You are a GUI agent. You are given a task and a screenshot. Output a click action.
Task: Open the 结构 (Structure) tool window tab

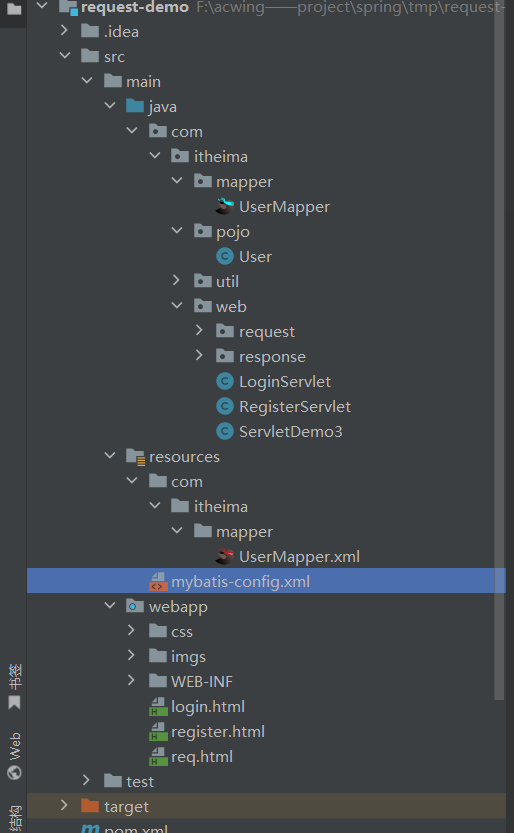click(14, 819)
